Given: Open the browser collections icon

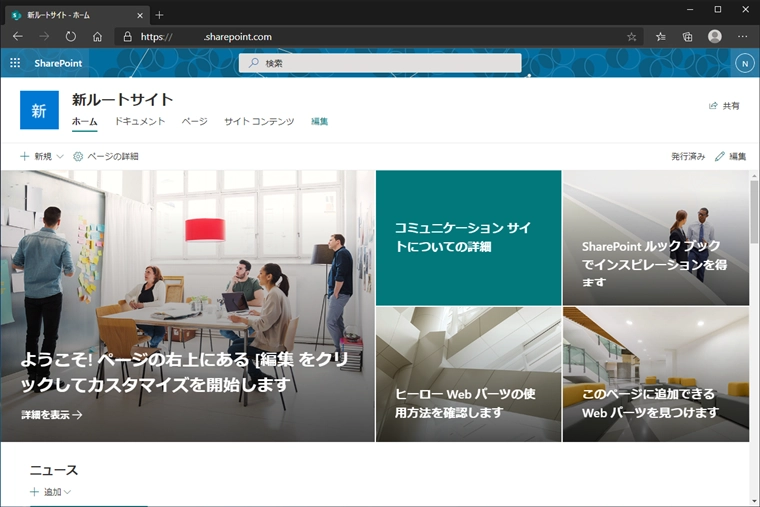Looking at the screenshot, I should pyautogui.click(x=687, y=37).
